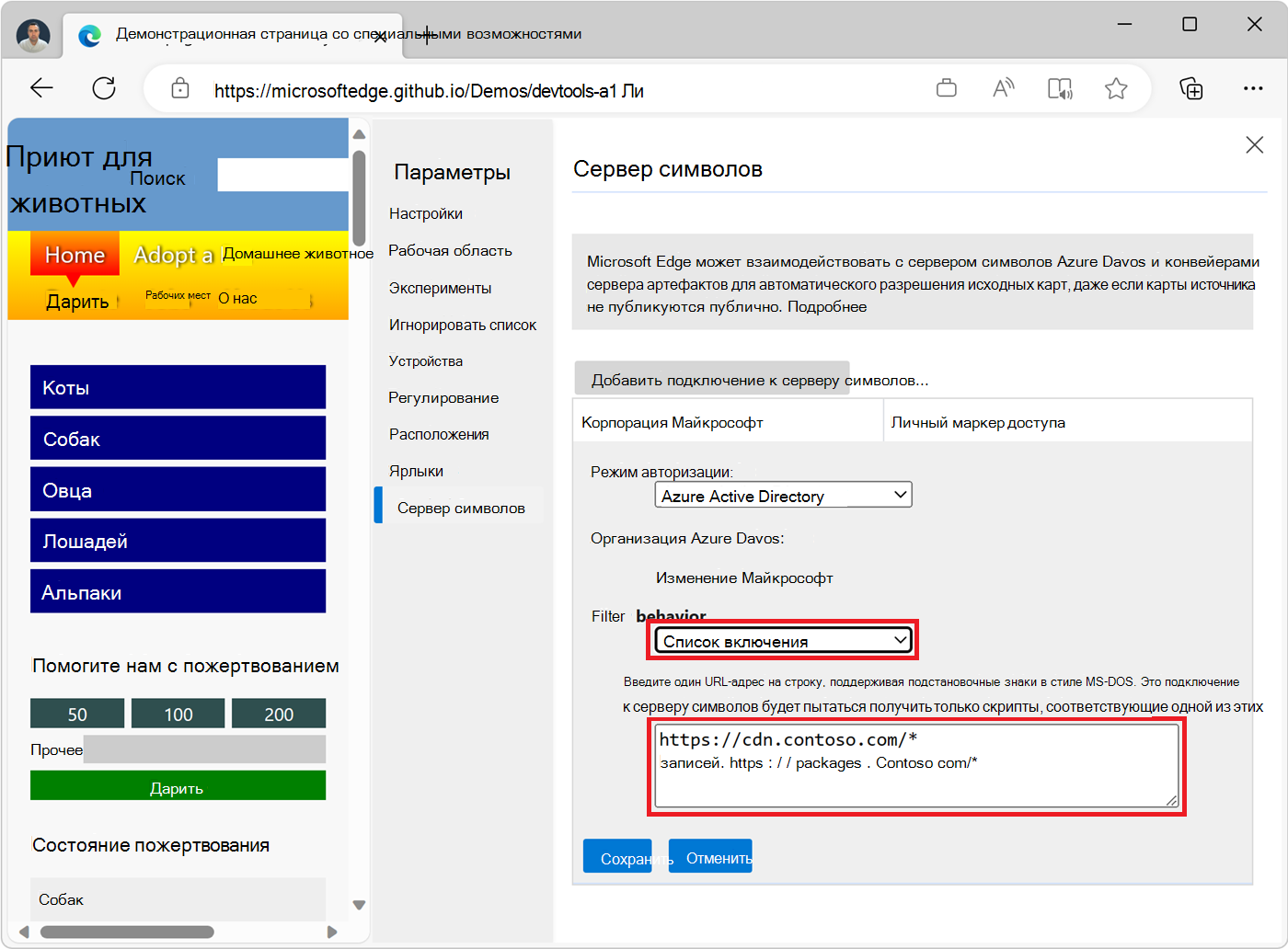The image size is (1288, 949).
Task: Close the DevTools settings panel
Action: pyautogui.click(x=1254, y=144)
